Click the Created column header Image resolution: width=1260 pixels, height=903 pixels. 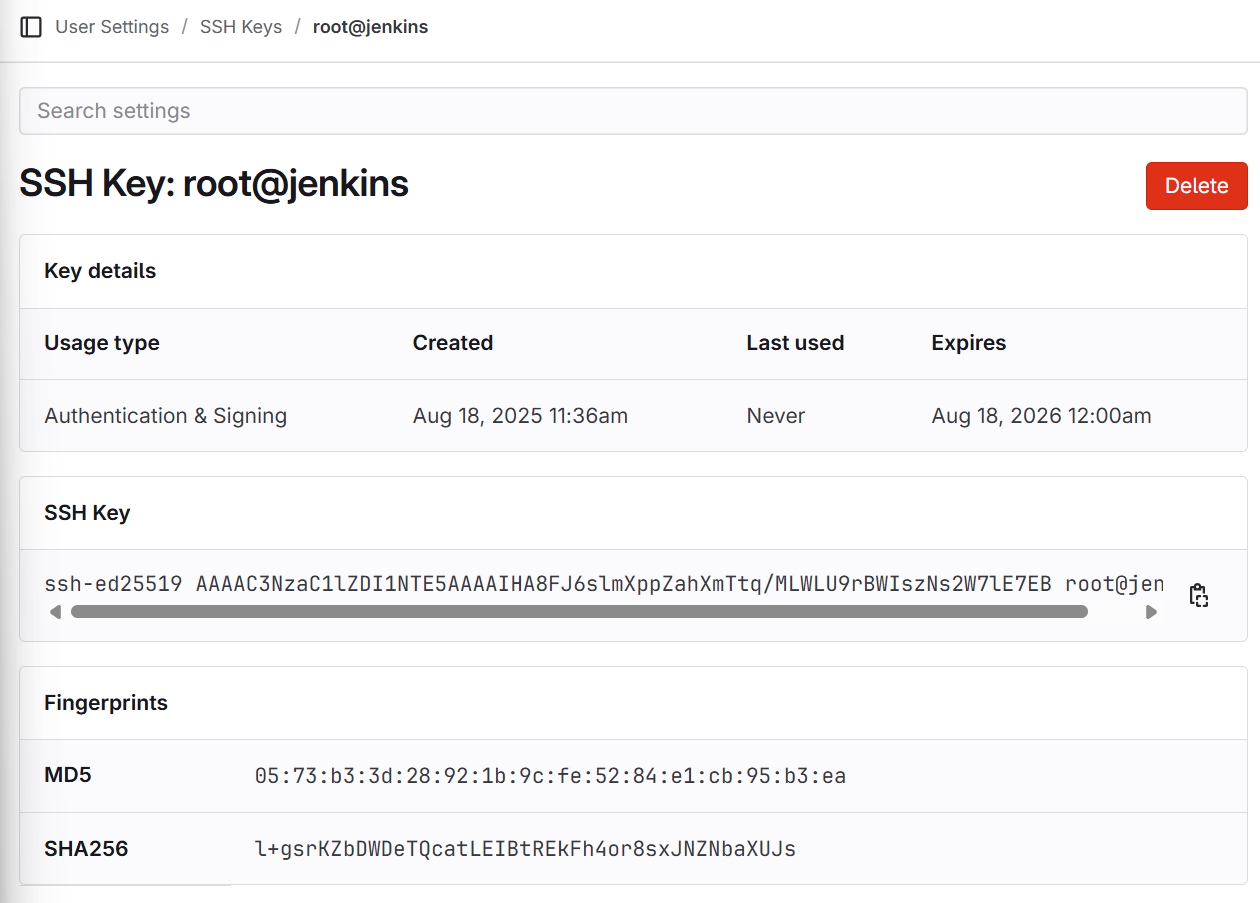(453, 343)
